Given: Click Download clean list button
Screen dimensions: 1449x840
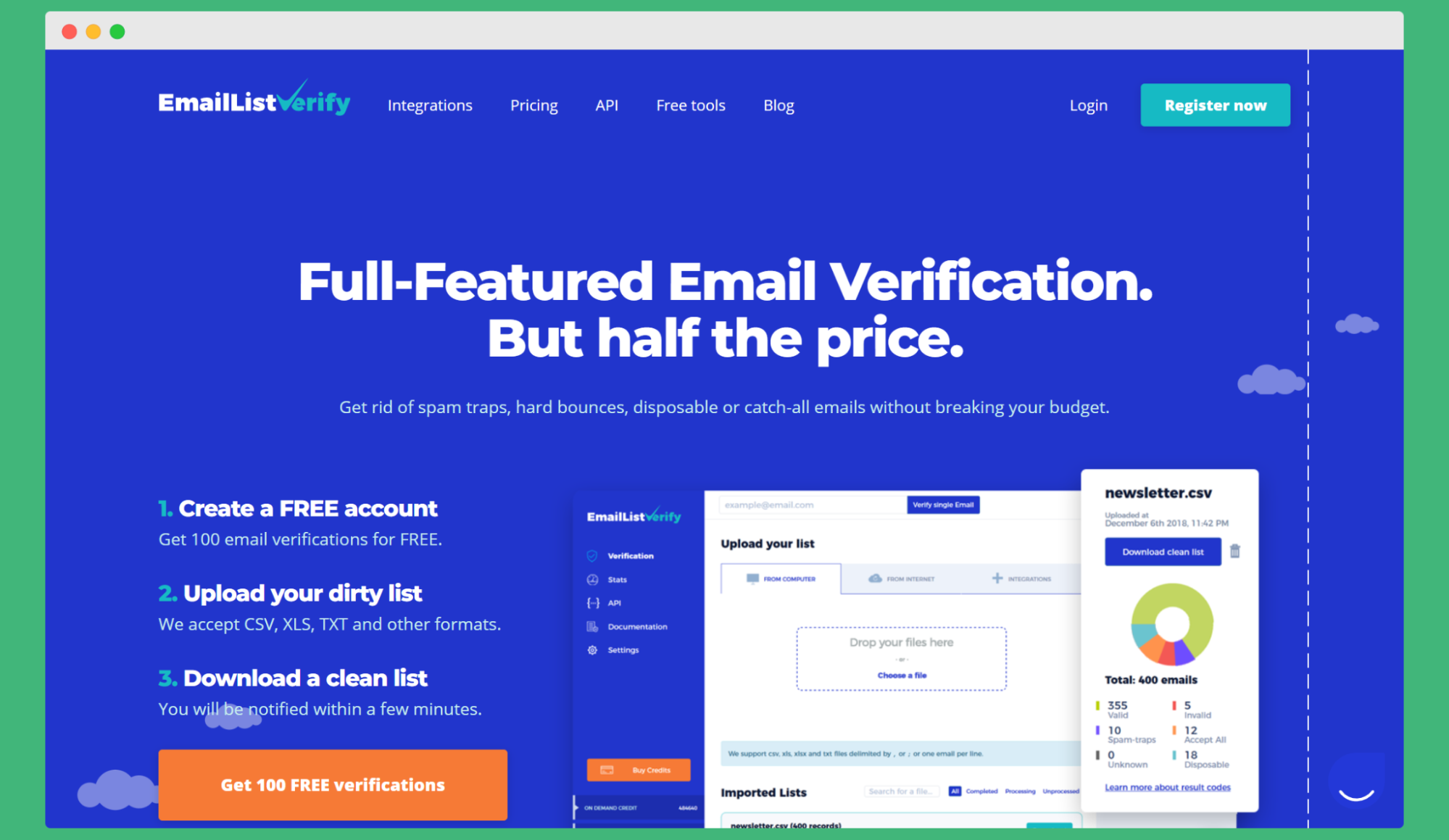Looking at the screenshot, I should point(1162,552).
